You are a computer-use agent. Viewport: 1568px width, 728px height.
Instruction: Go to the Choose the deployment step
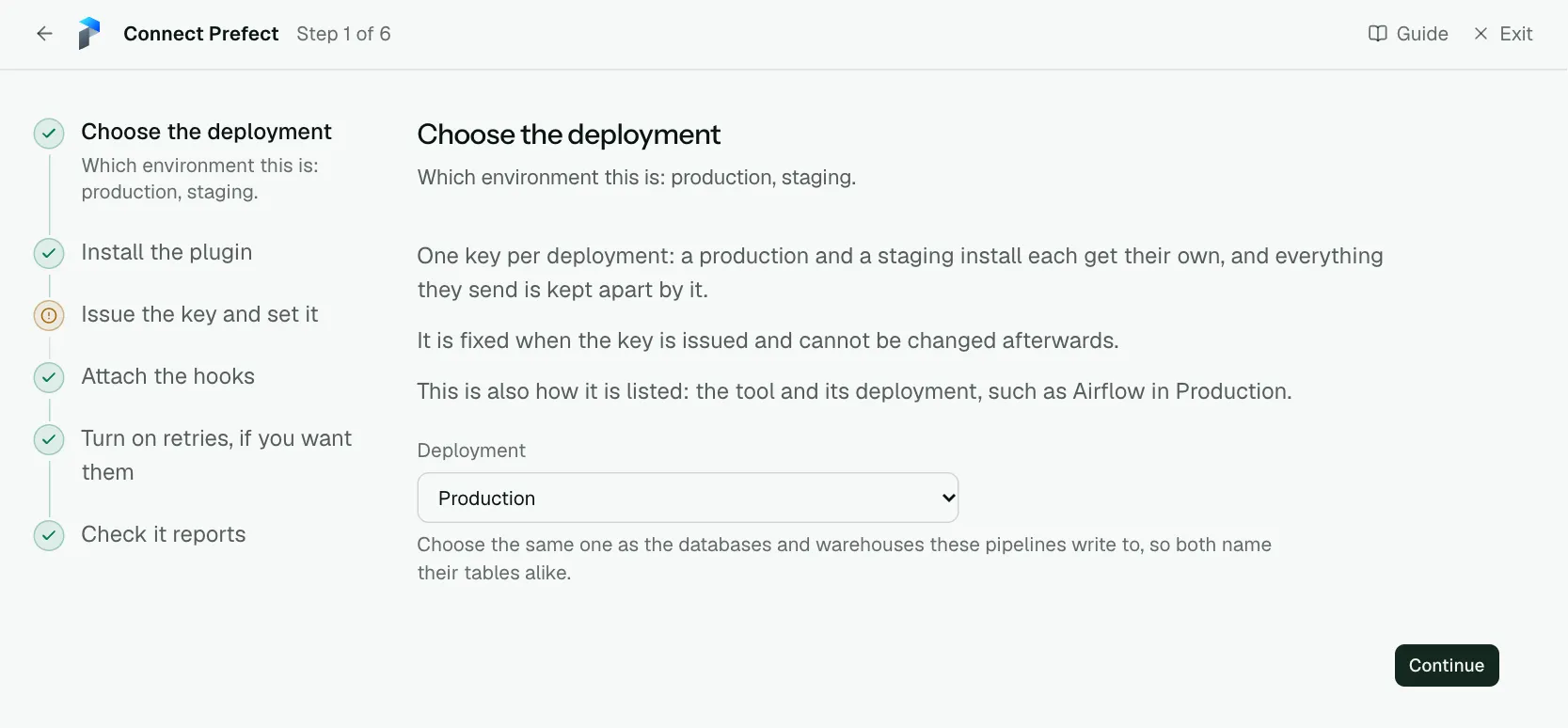pos(206,132)
